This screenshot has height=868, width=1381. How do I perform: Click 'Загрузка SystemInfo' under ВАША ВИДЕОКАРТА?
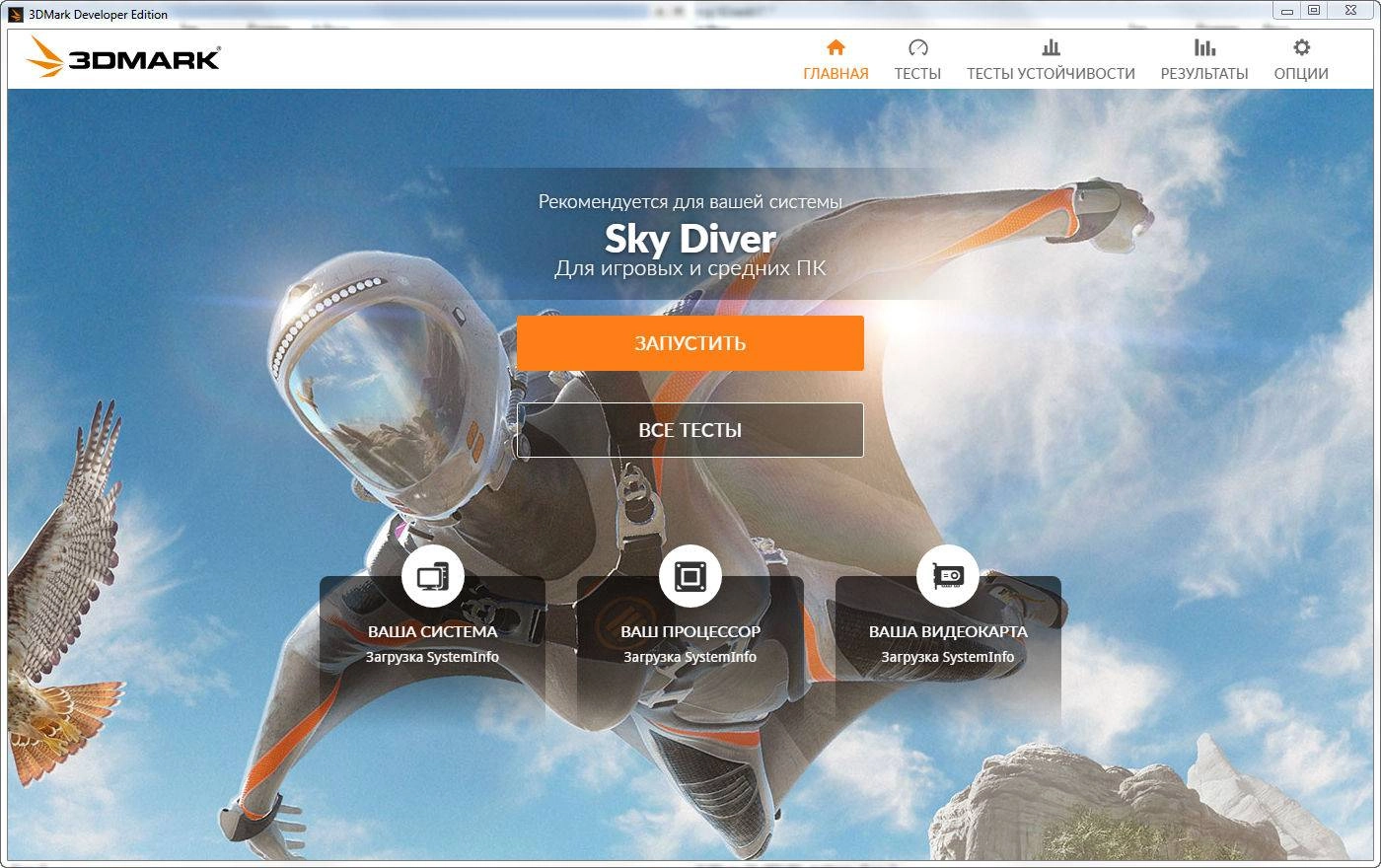click(948, 657)
